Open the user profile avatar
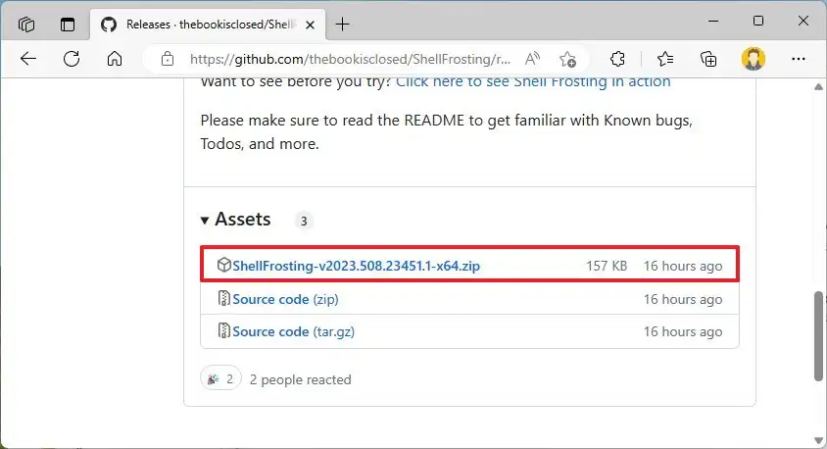 point(753,59)
